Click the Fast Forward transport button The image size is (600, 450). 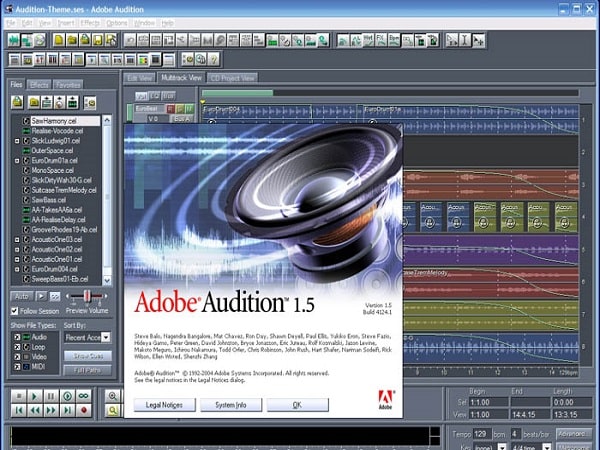coord(51,411)
